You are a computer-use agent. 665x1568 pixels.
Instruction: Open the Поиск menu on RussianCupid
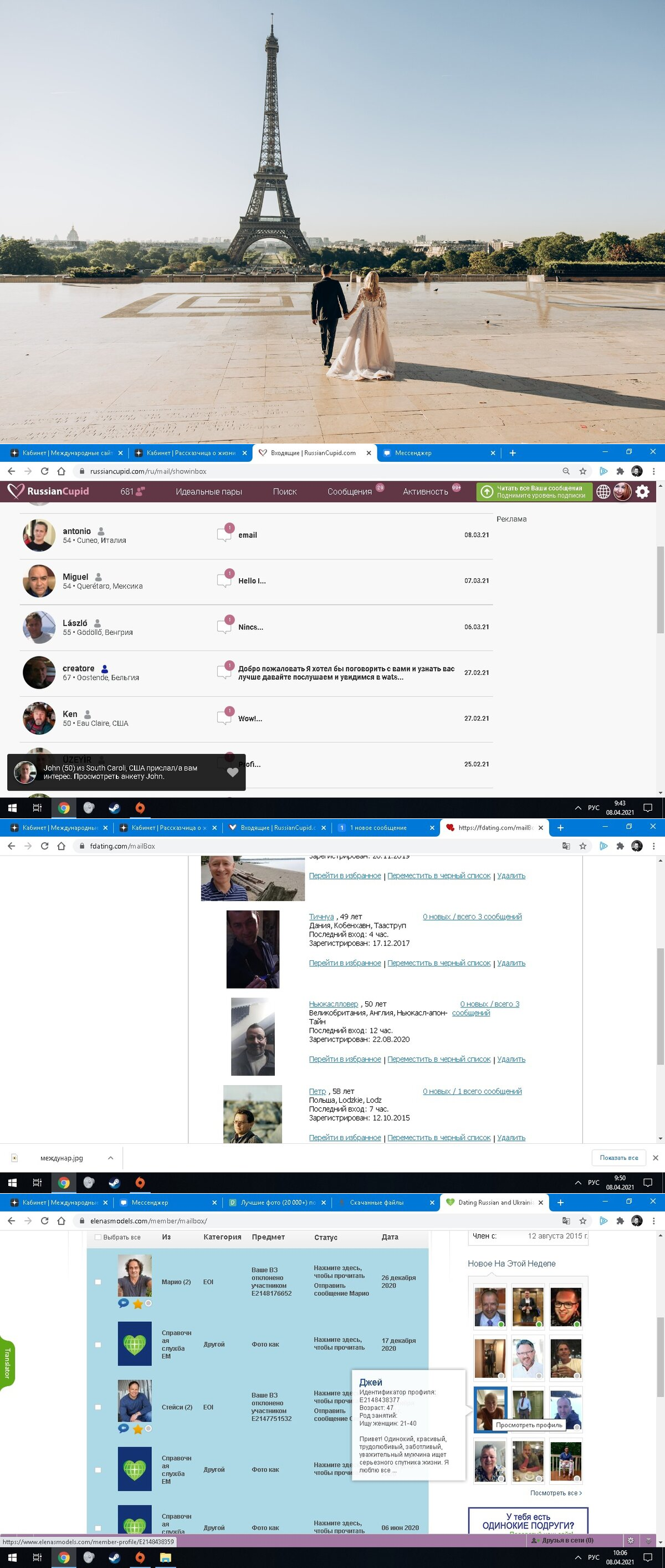(285, 492)
